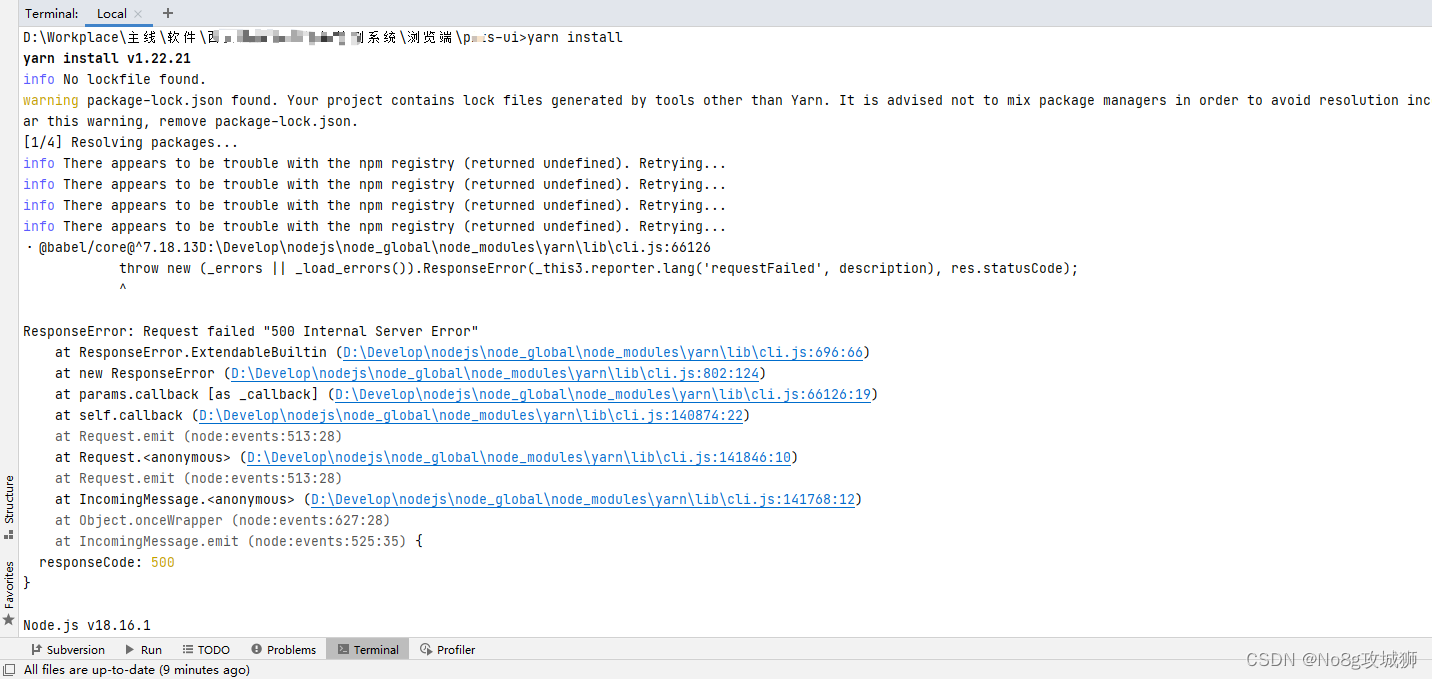
Task: Open cli.js:66126:19 from the stack trace
Action: (x=606, y=394)
